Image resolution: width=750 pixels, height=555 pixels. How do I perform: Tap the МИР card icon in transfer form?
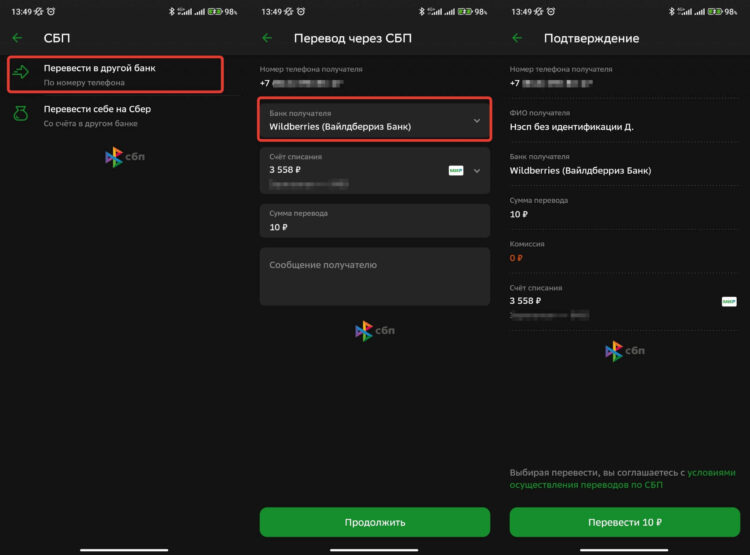(456, 170)
